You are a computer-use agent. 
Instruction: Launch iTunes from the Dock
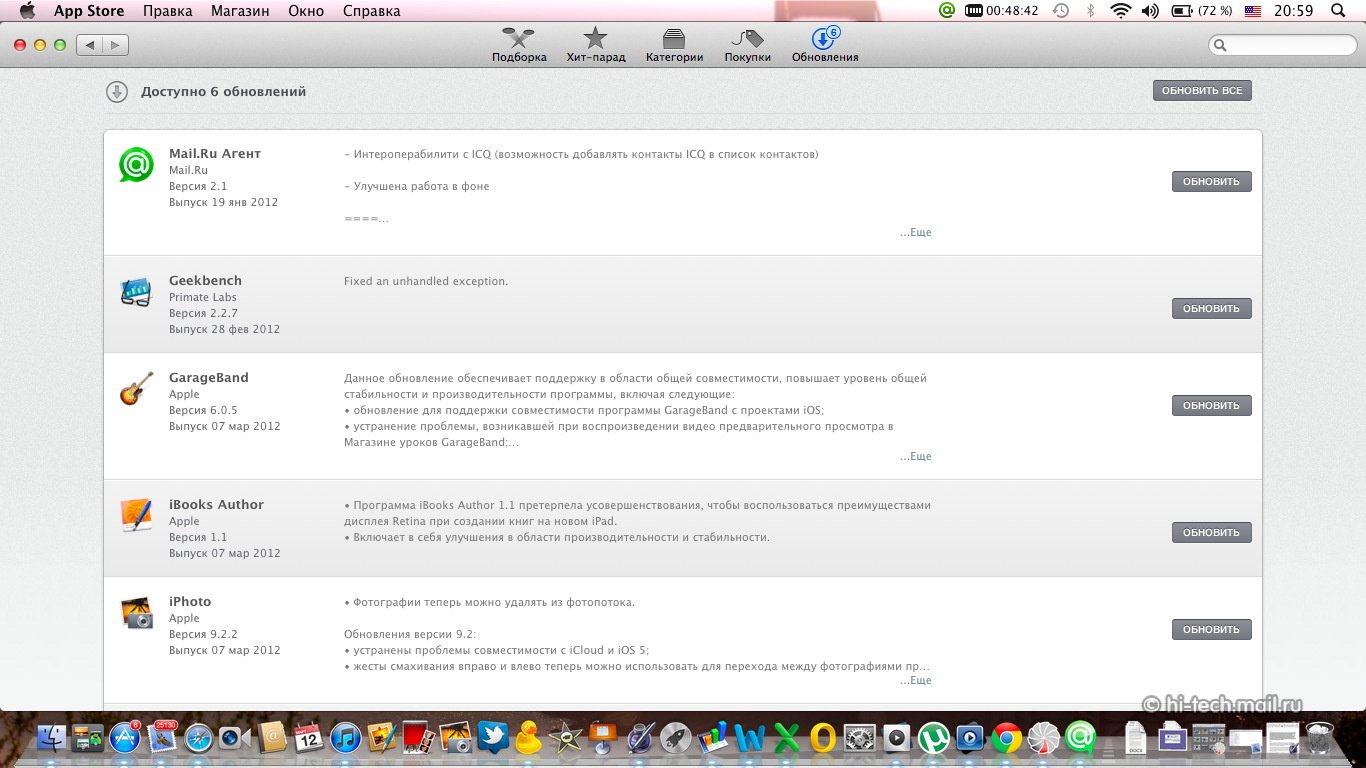click(346, 738)
